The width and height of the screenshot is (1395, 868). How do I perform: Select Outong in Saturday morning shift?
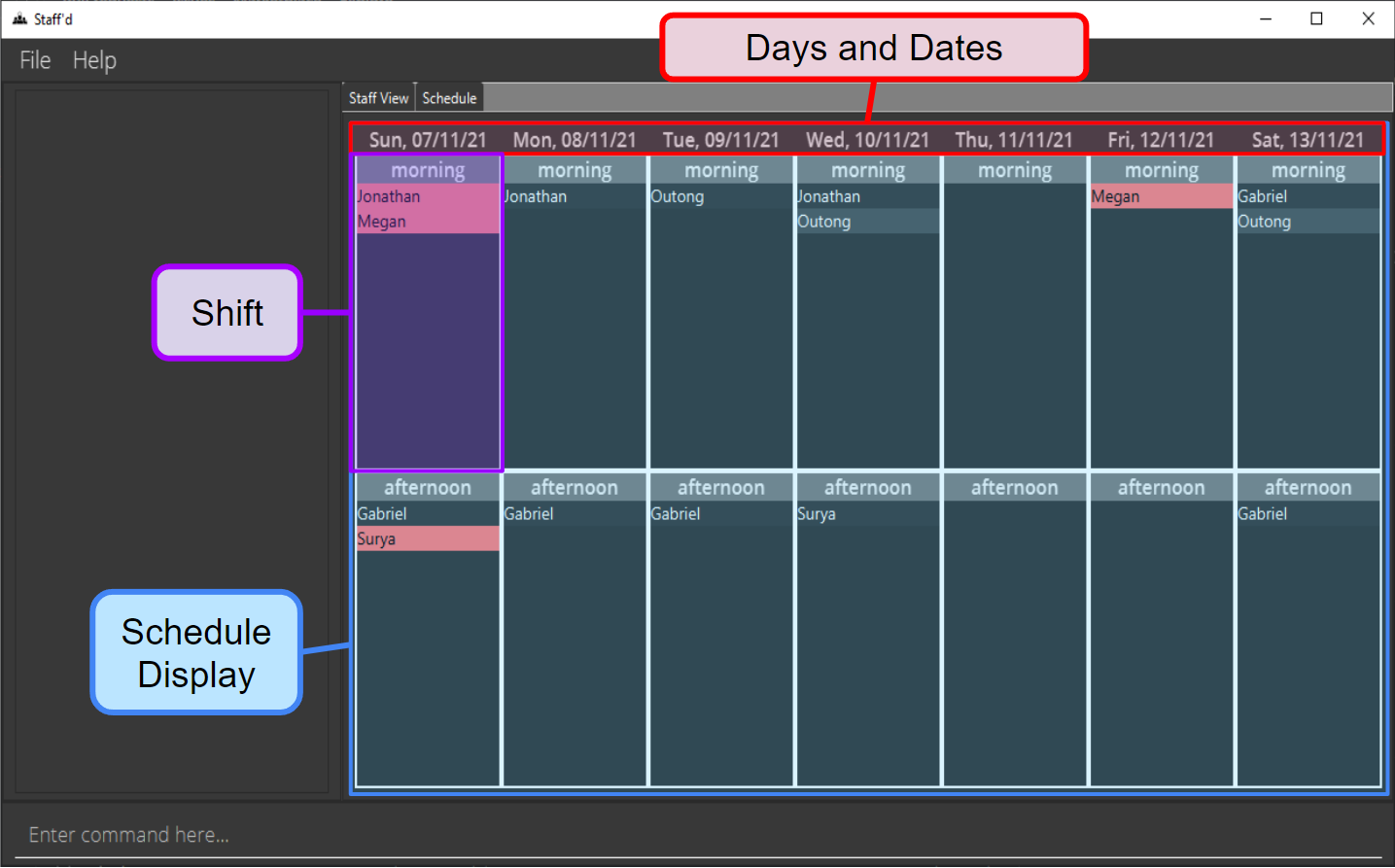click(x=1308, y=222)
